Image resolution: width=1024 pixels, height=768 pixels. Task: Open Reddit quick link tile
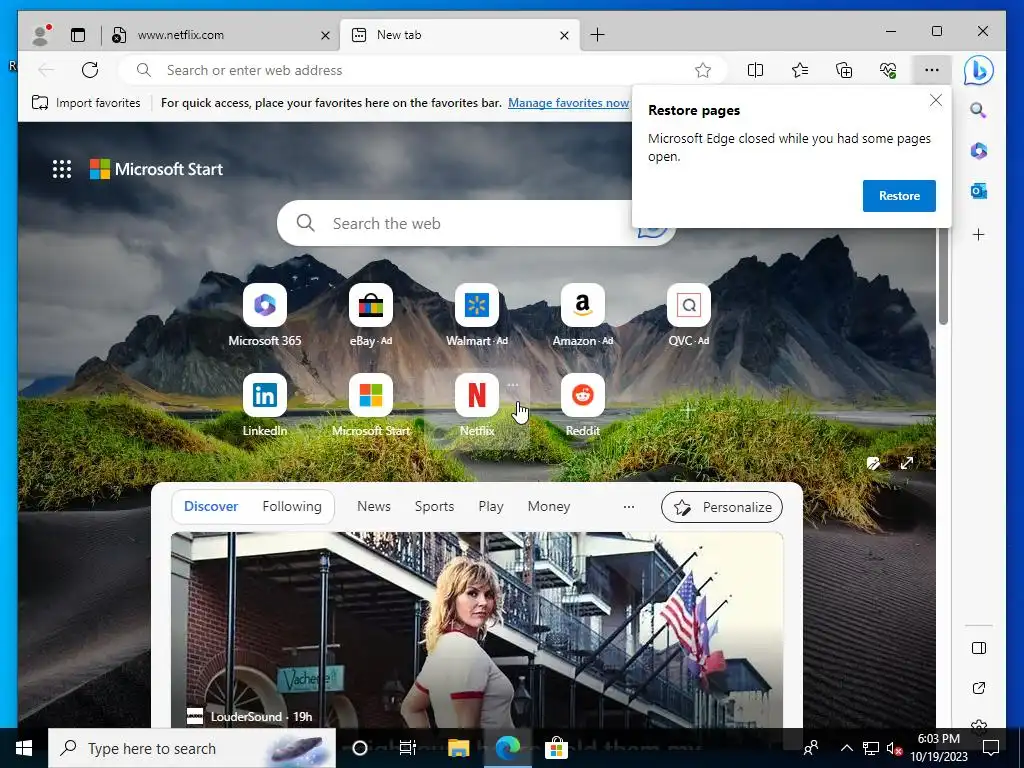tap(583, 405)
